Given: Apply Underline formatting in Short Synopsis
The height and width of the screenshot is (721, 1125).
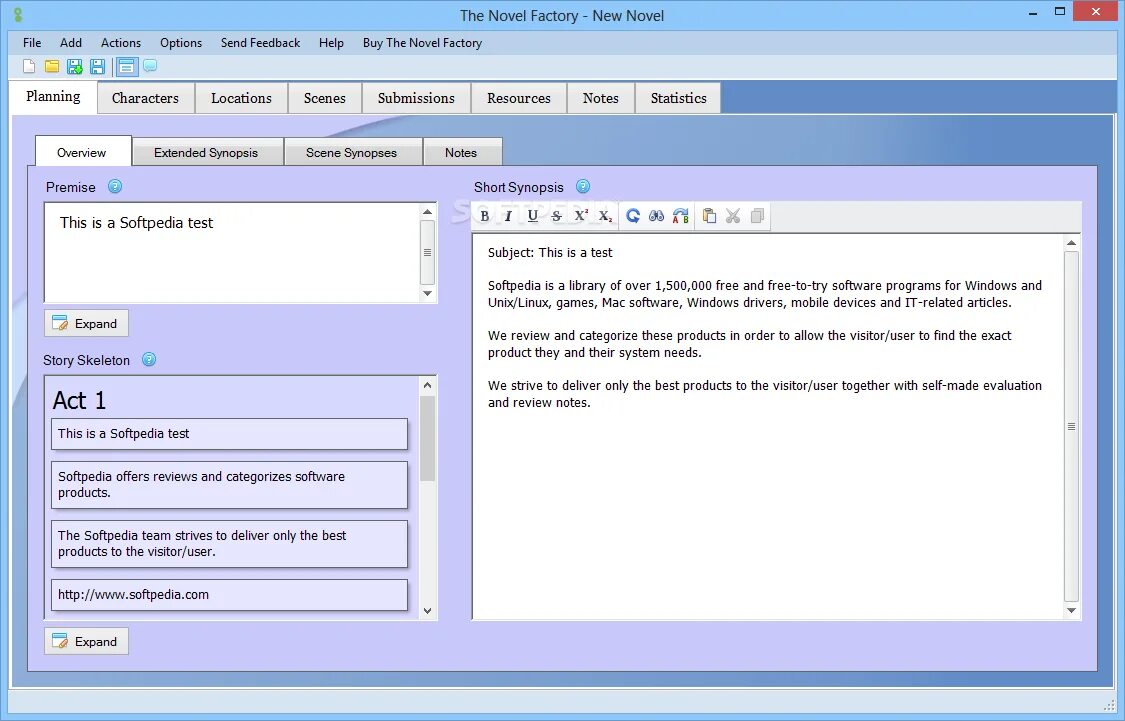Looking at the screenshot, I should (532, 216).
